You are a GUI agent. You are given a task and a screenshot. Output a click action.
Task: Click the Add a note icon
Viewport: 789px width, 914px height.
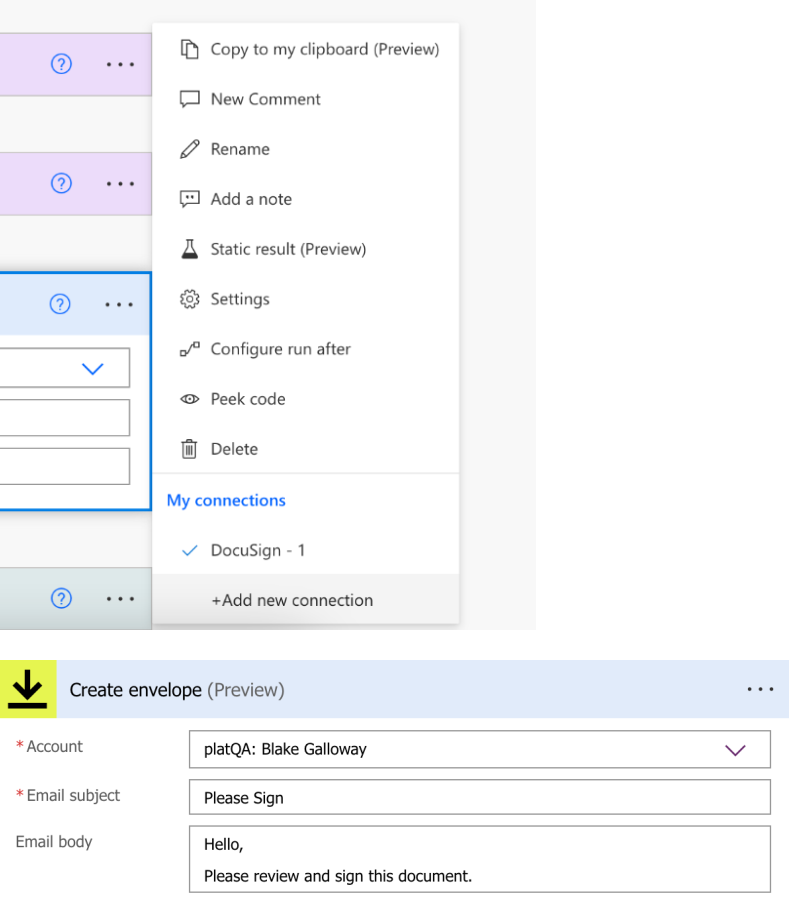pyautogui.click(x=191, y=198)
